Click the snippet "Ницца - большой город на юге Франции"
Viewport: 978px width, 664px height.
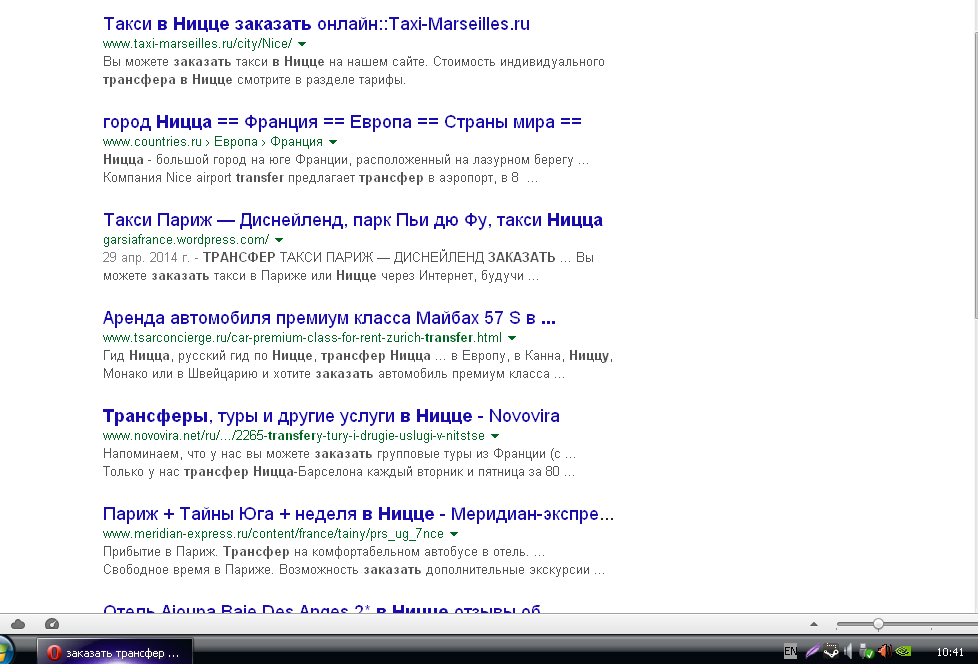coord(346,168)
